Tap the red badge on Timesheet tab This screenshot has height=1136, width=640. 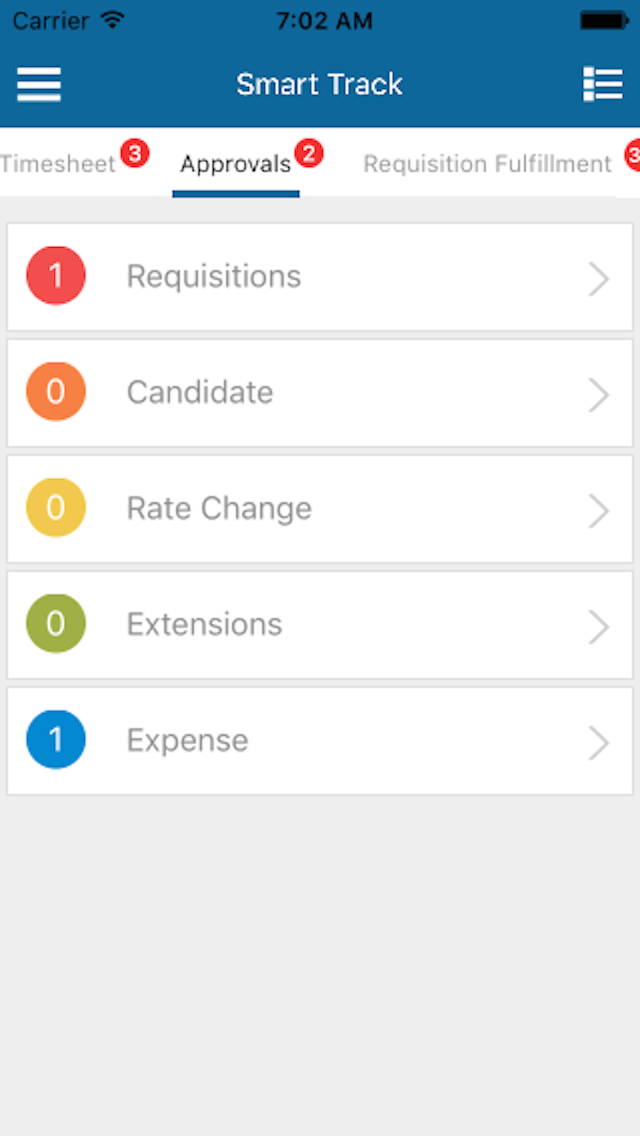(x=135, y=154)
